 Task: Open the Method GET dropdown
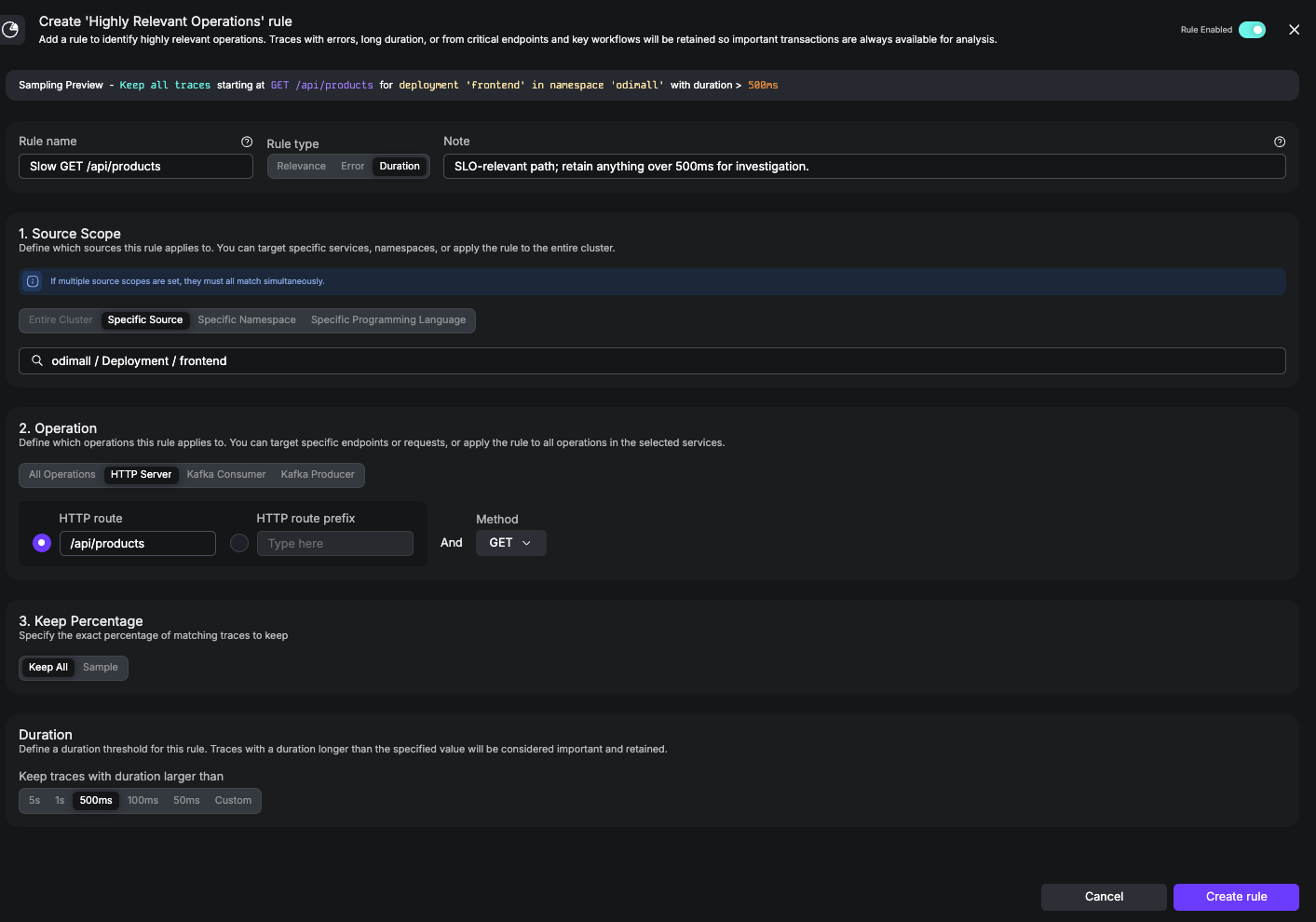[510, 543]
